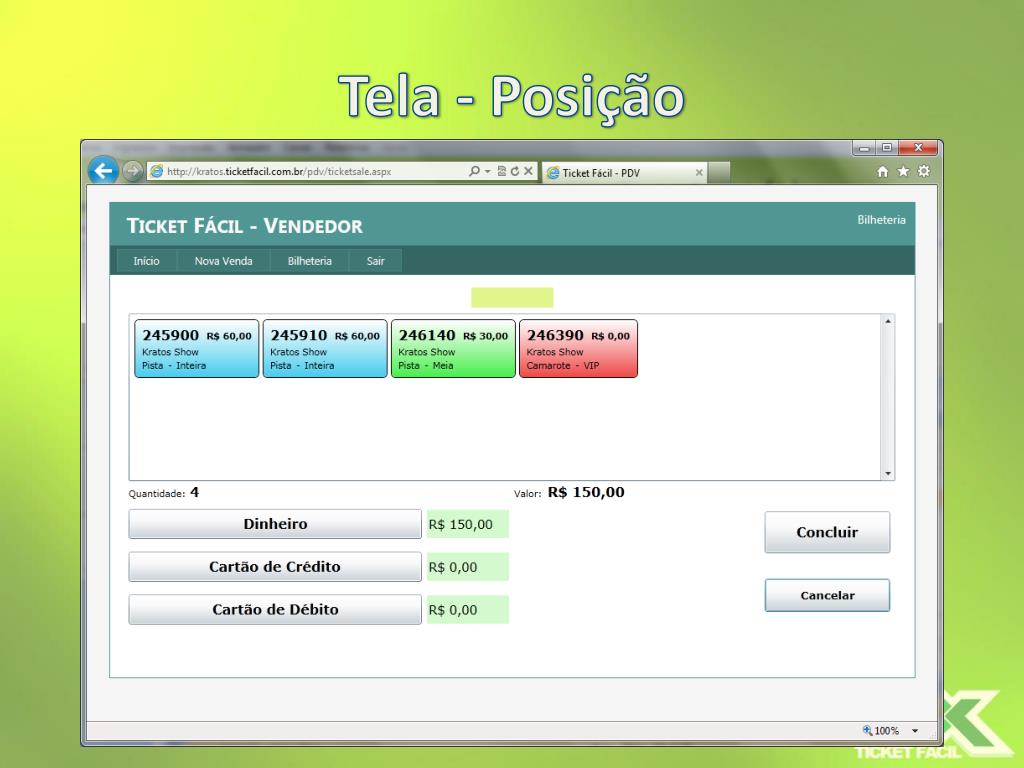This screenshot has height=768, width=1024.
Task: Click the search magnifier in address bar
Action: 475,171
